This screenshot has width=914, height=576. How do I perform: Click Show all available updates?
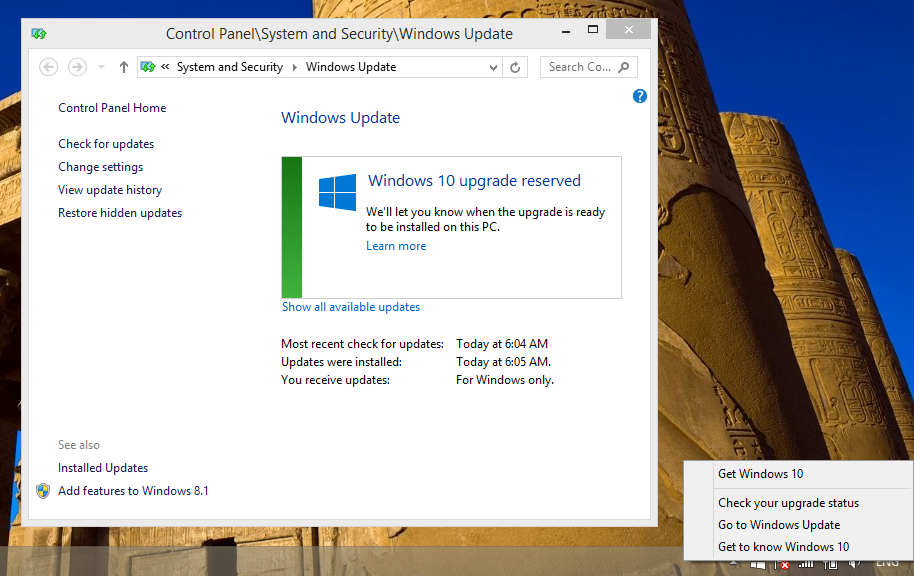tap(351, 307)
